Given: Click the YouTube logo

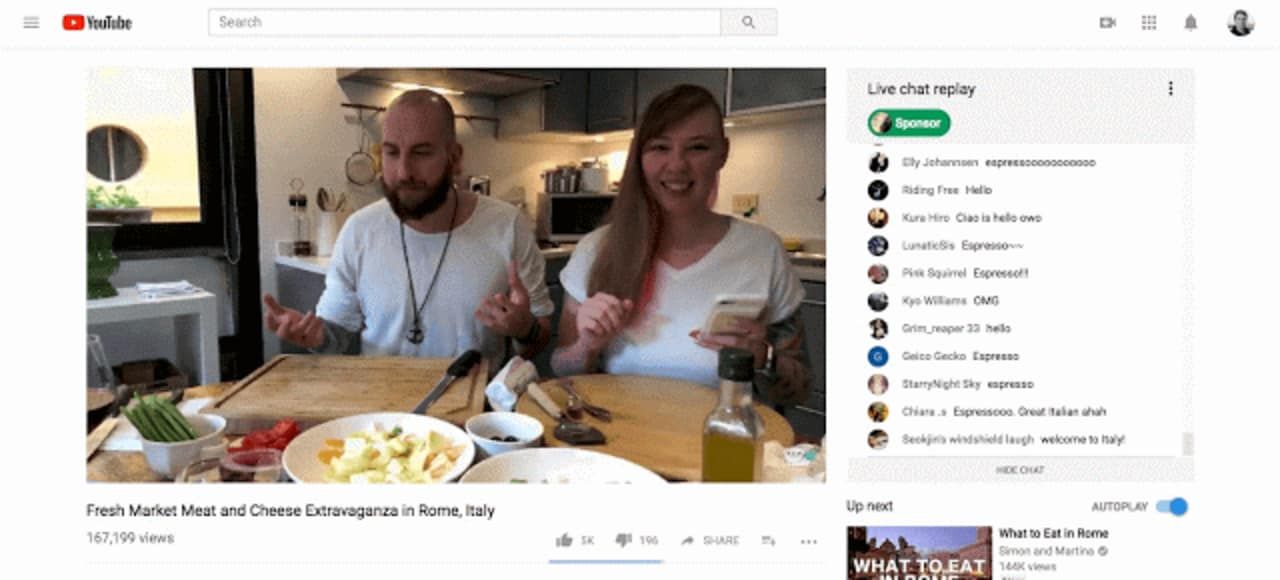Looking at the screenshot, I should pyautogui.click(x=97, y=22).
